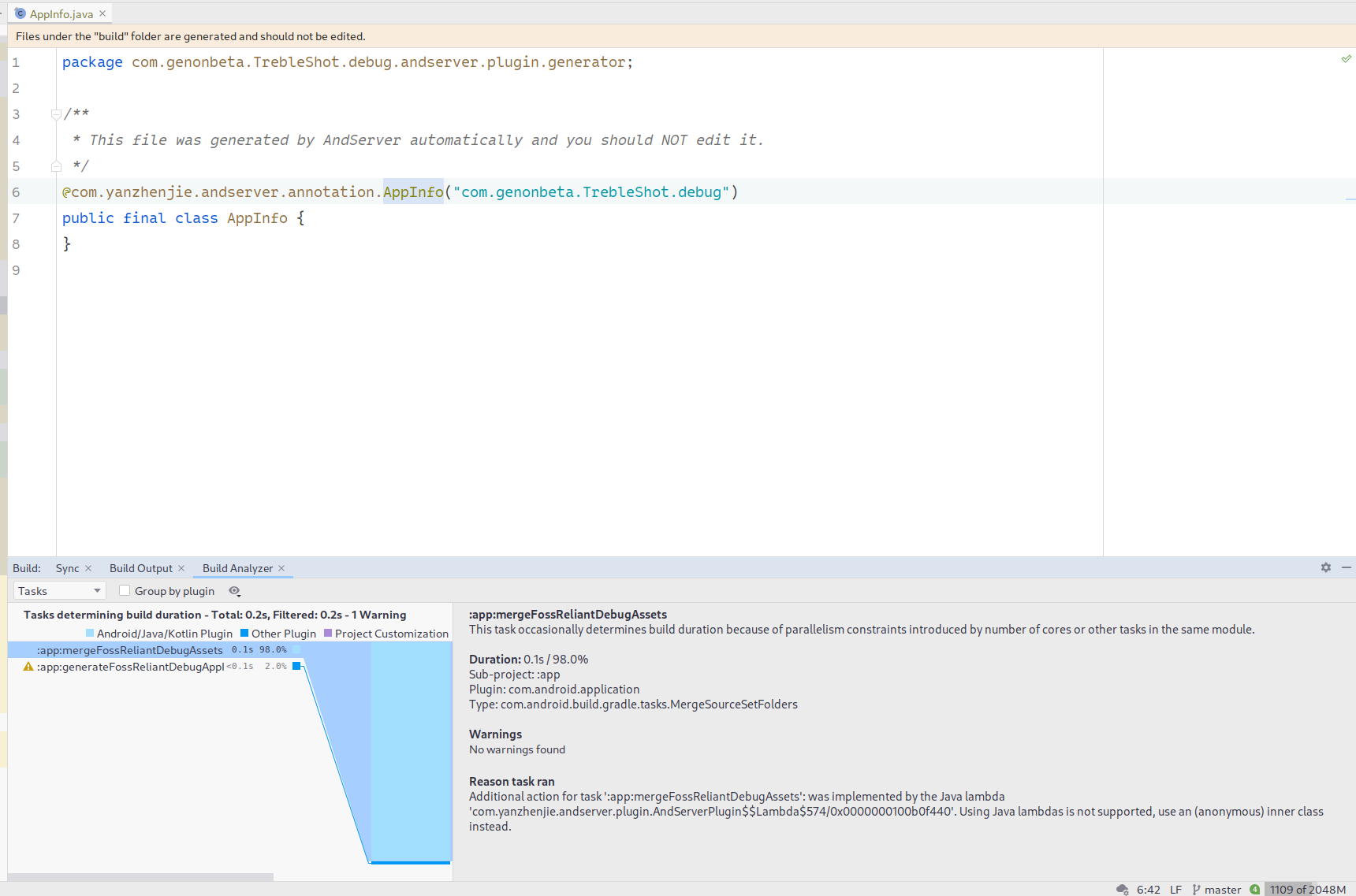The width and height of the screenshot is (1356, 896).
Task: Close the Build Analyzer tab
Action: point(281,567)
